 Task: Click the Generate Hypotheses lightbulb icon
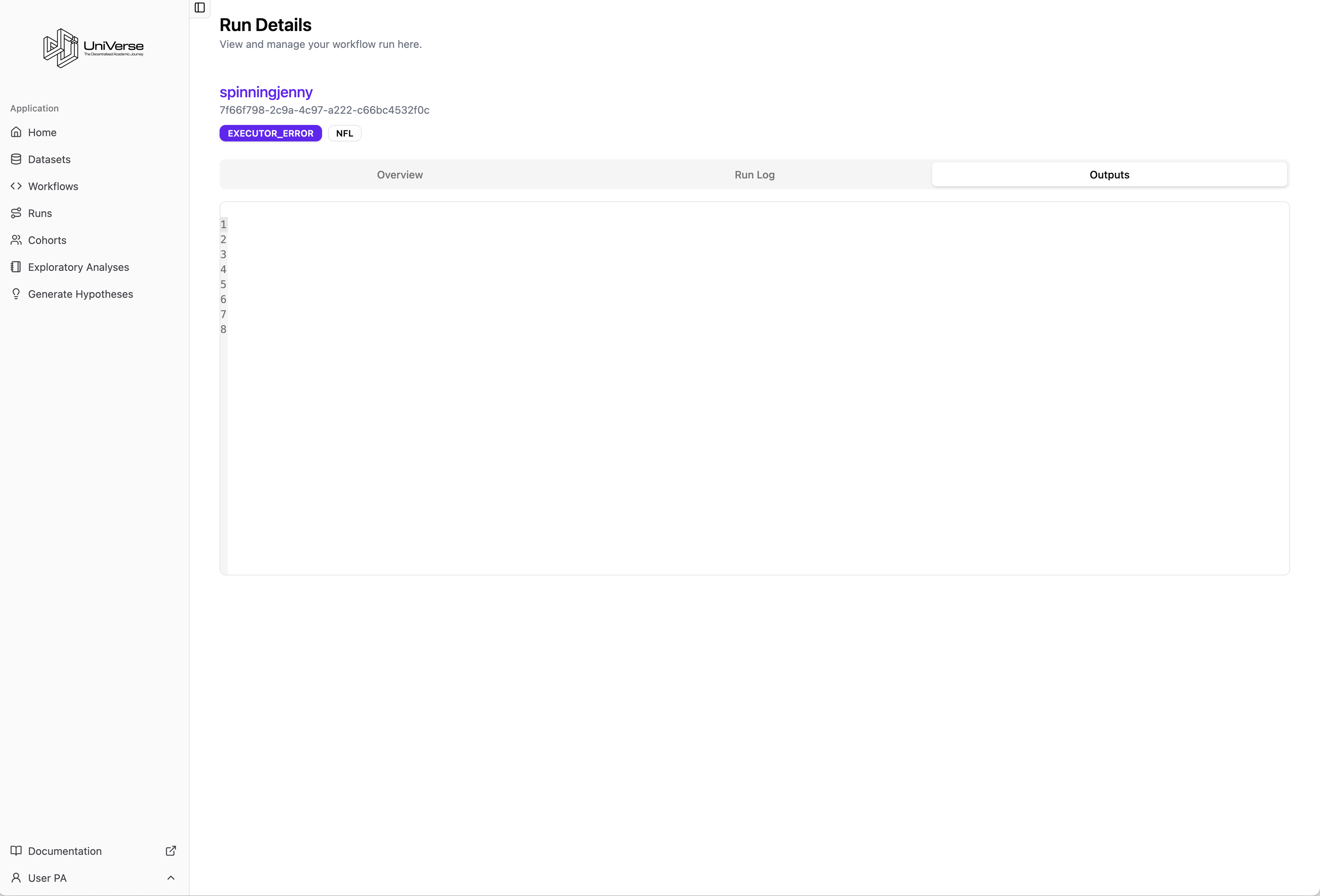point(16,294)
